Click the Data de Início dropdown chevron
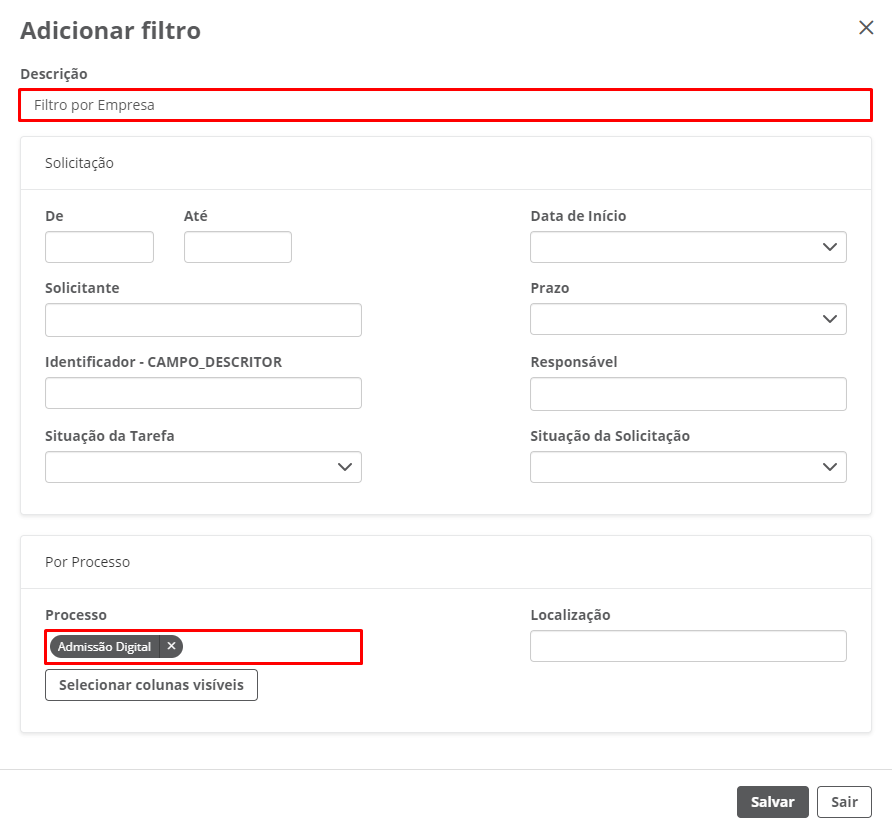This screenshot has height=831, width=892. tap(829, 247)
